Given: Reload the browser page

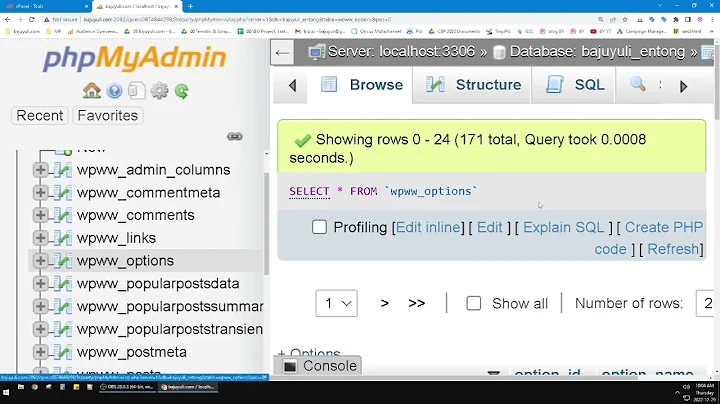Looking at the screenshot, I should [x=31, y=20].
